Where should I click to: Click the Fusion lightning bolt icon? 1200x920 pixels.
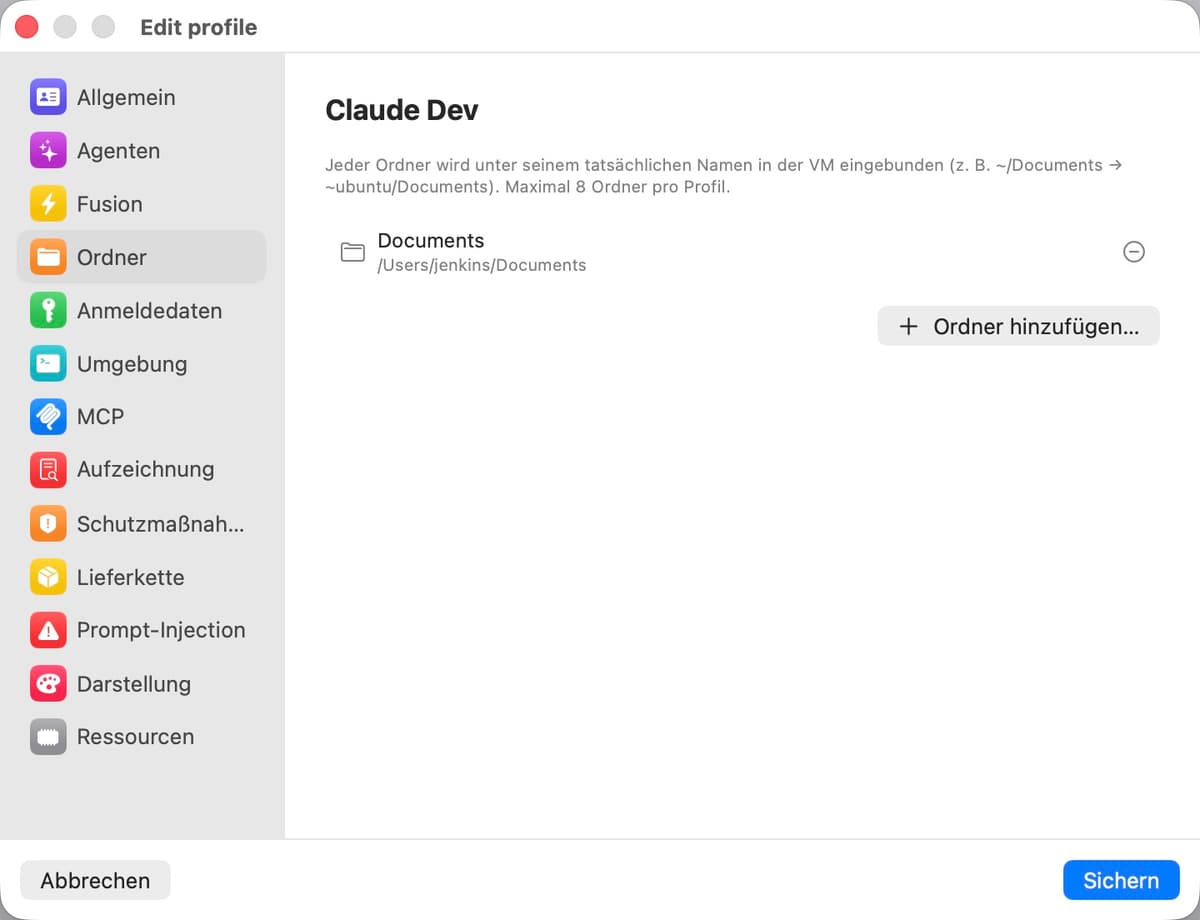coord(48,204)
